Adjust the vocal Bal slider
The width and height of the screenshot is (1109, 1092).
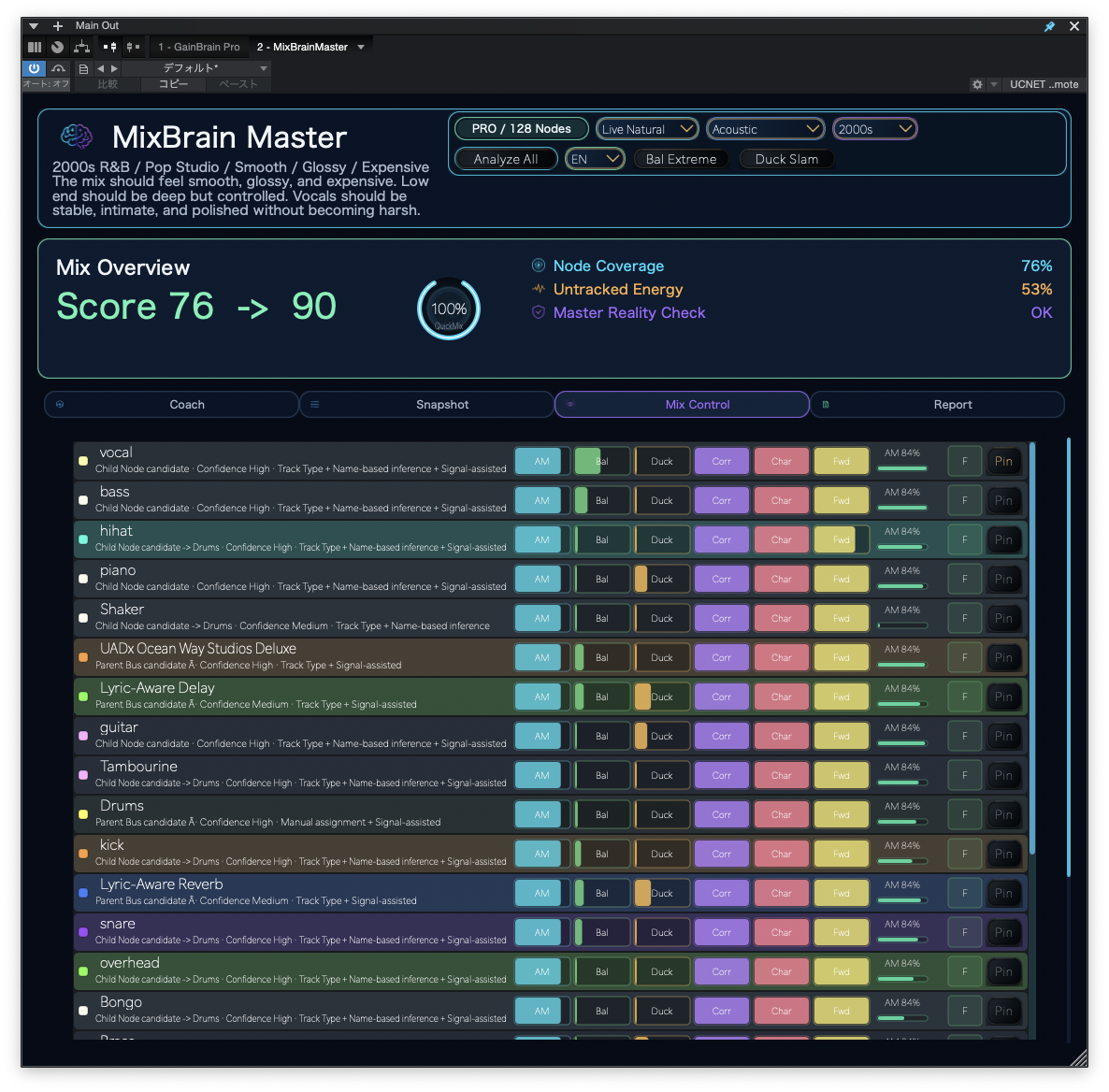click(601, 461)
